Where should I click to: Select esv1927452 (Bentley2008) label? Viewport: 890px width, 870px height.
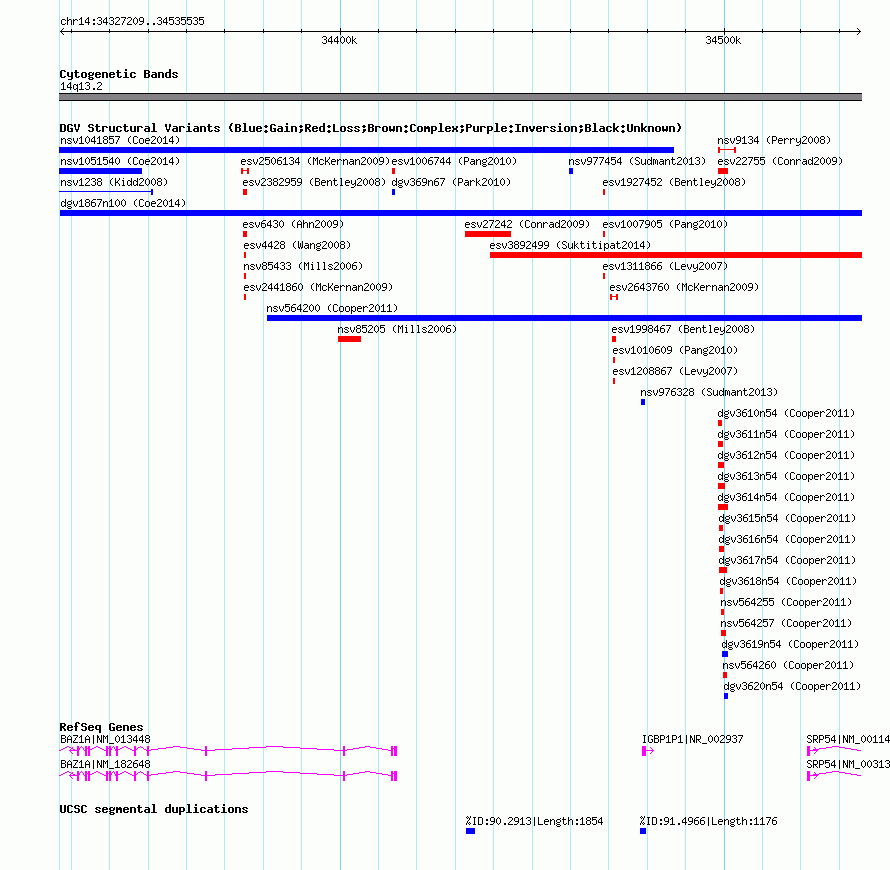[x=674, y=182]
